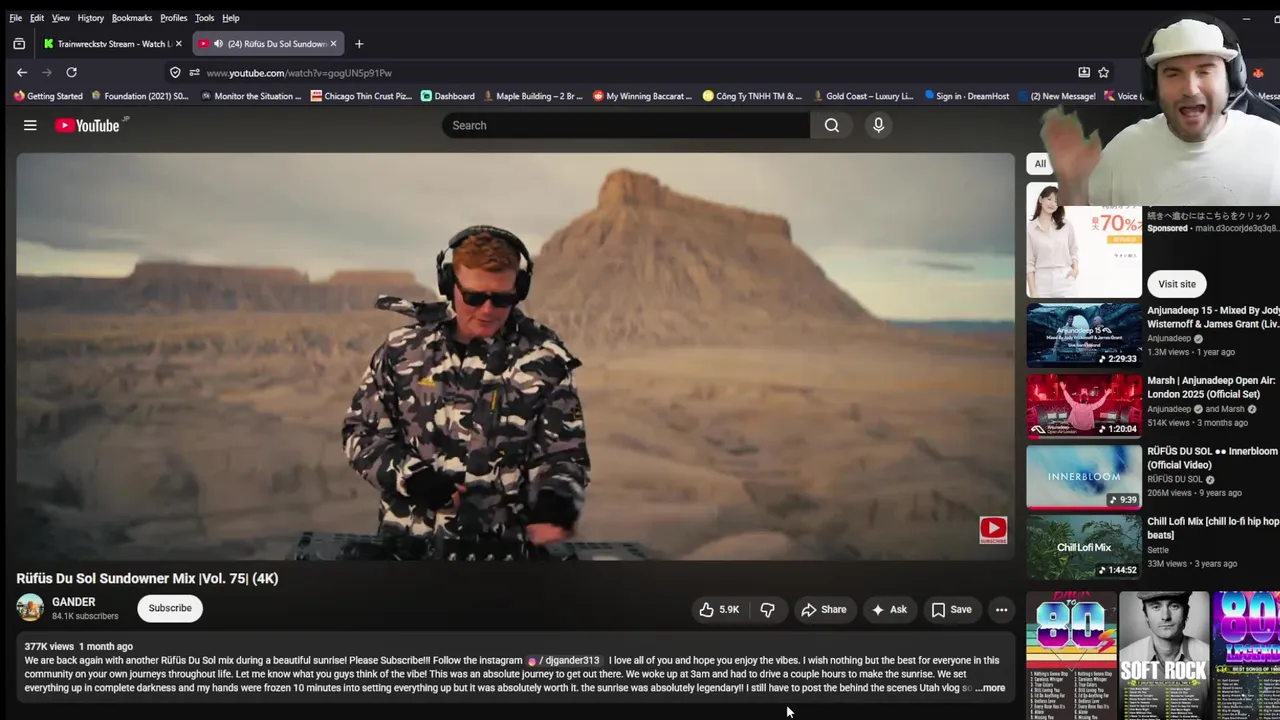Open the My Winning Baccarat bookmark
This screenshot has width=1280, height=720.
pyautogui.click(x=642, y=96)
